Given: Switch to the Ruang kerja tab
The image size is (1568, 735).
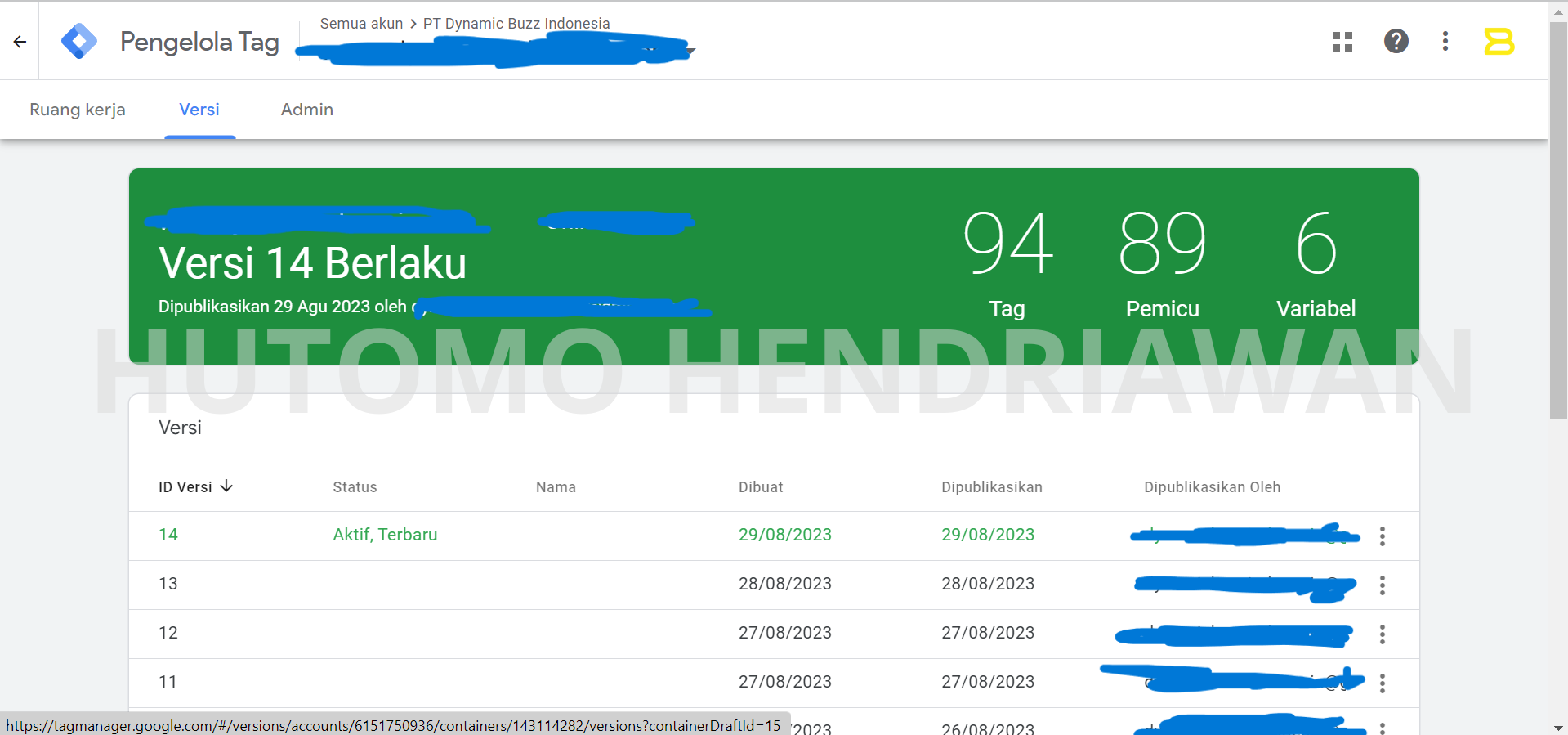Looking at the screenshot, I should coord(78,110).
